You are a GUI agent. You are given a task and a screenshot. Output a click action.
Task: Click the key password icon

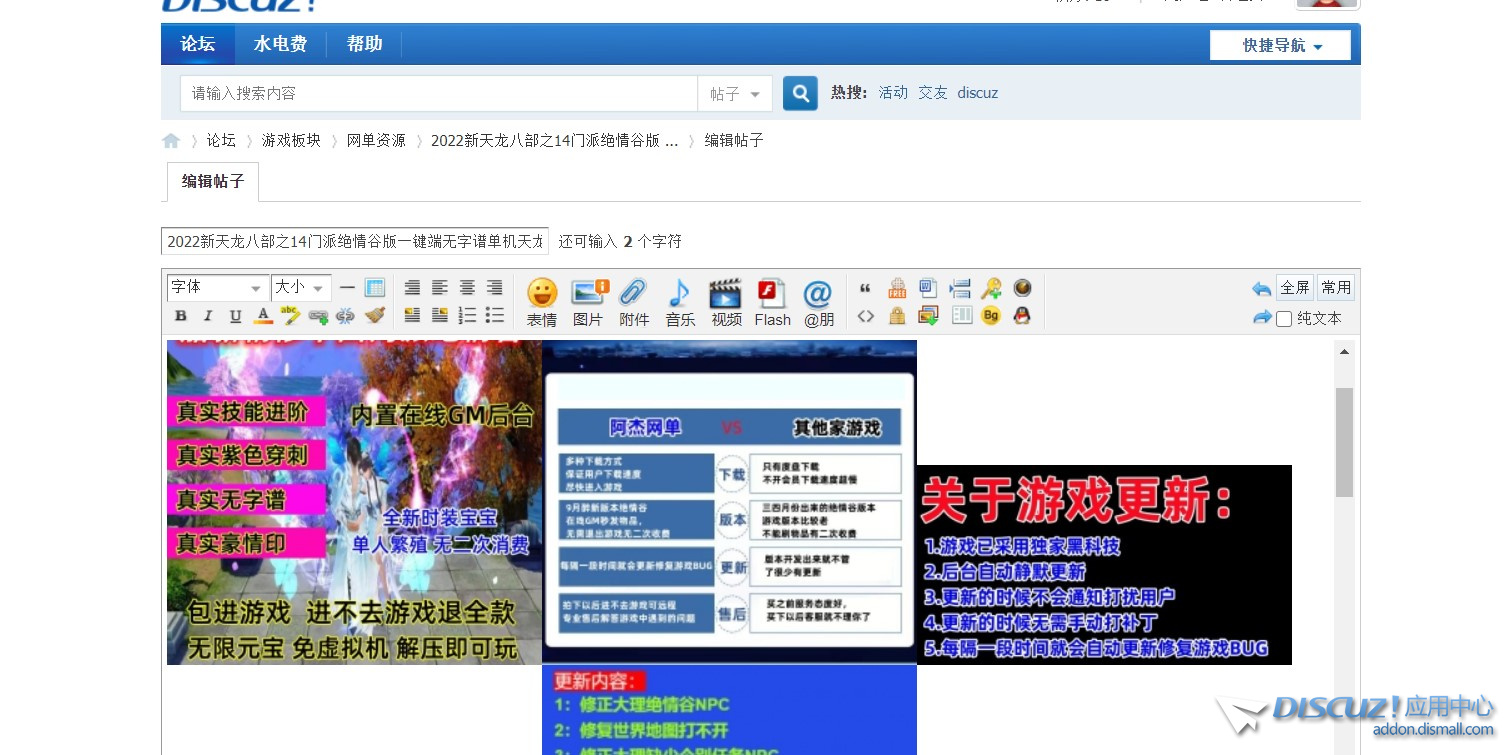[991, 288]
